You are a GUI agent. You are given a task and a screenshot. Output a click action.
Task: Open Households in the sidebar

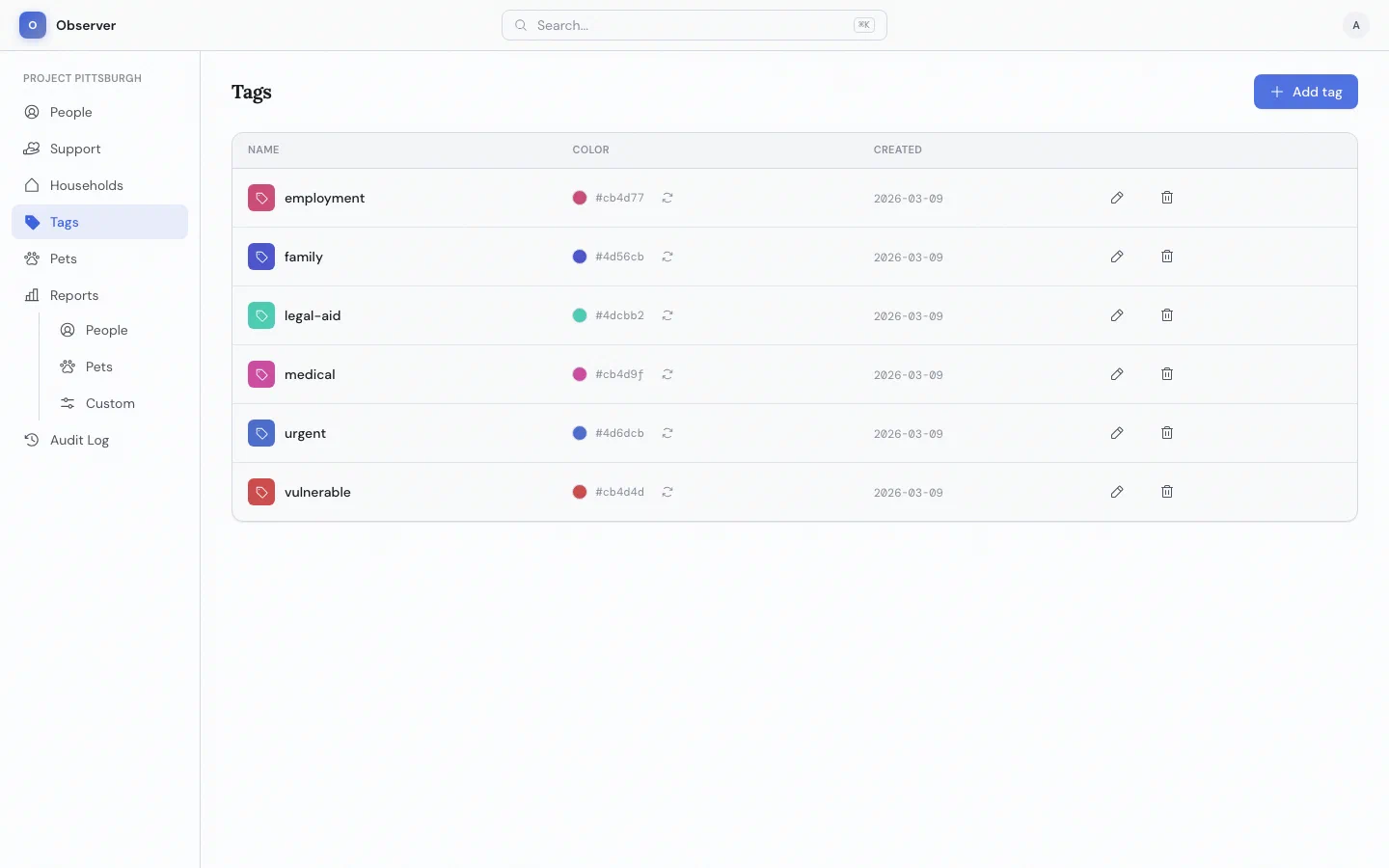pyautogui.click(x=99, y=185)
